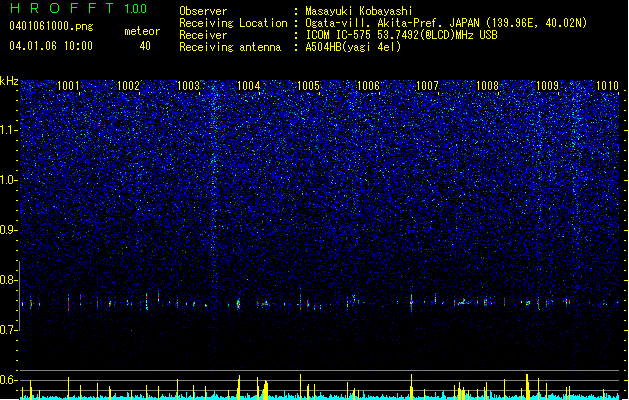Click observer name Masayuki Kobayashi
This screenshot has width=629, height=400.
pyautogui.click(x=358, y=11)
